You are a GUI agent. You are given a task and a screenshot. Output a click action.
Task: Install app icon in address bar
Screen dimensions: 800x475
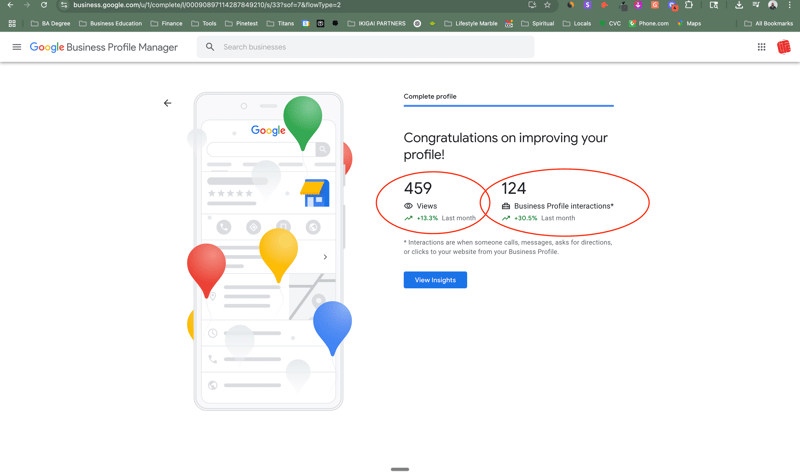pos(532,5)
